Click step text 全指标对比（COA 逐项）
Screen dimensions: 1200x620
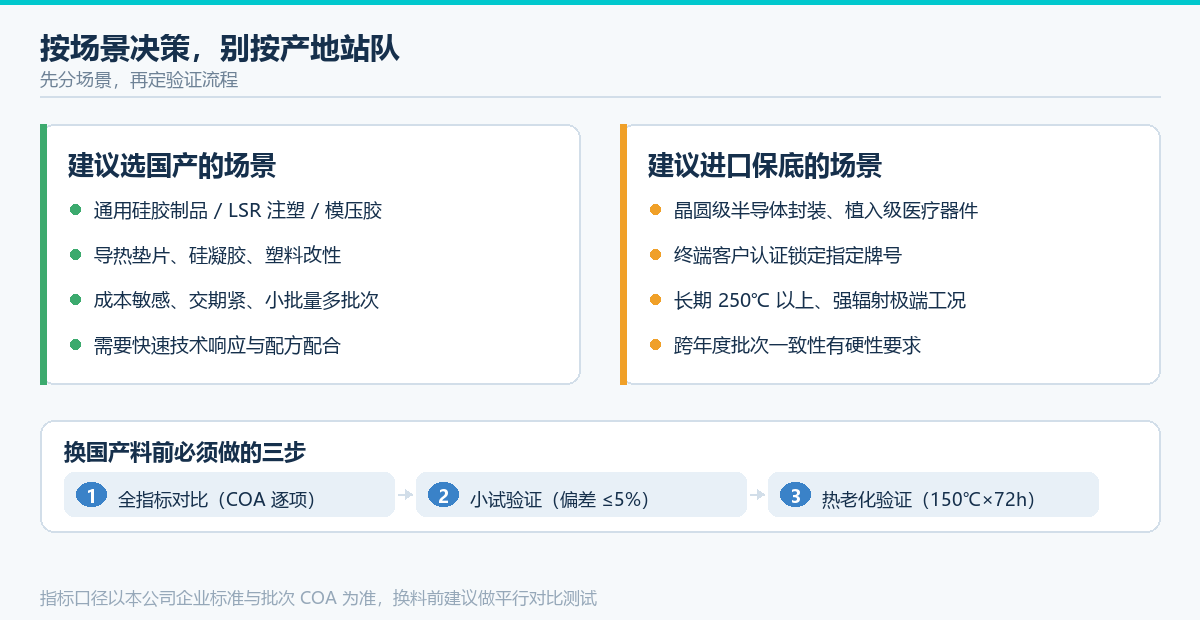217,499
